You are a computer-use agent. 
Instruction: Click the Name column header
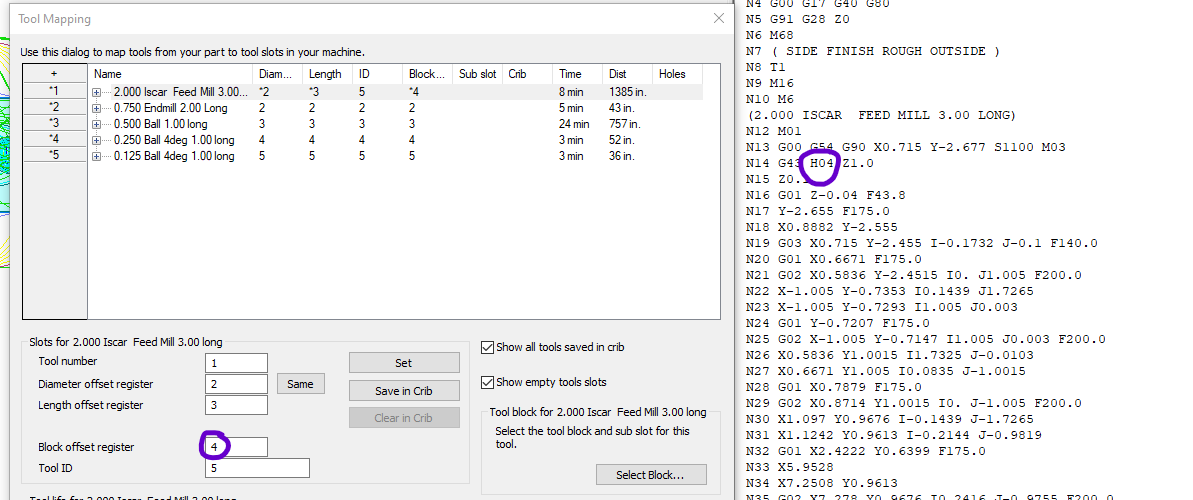(x=171, y=74)
